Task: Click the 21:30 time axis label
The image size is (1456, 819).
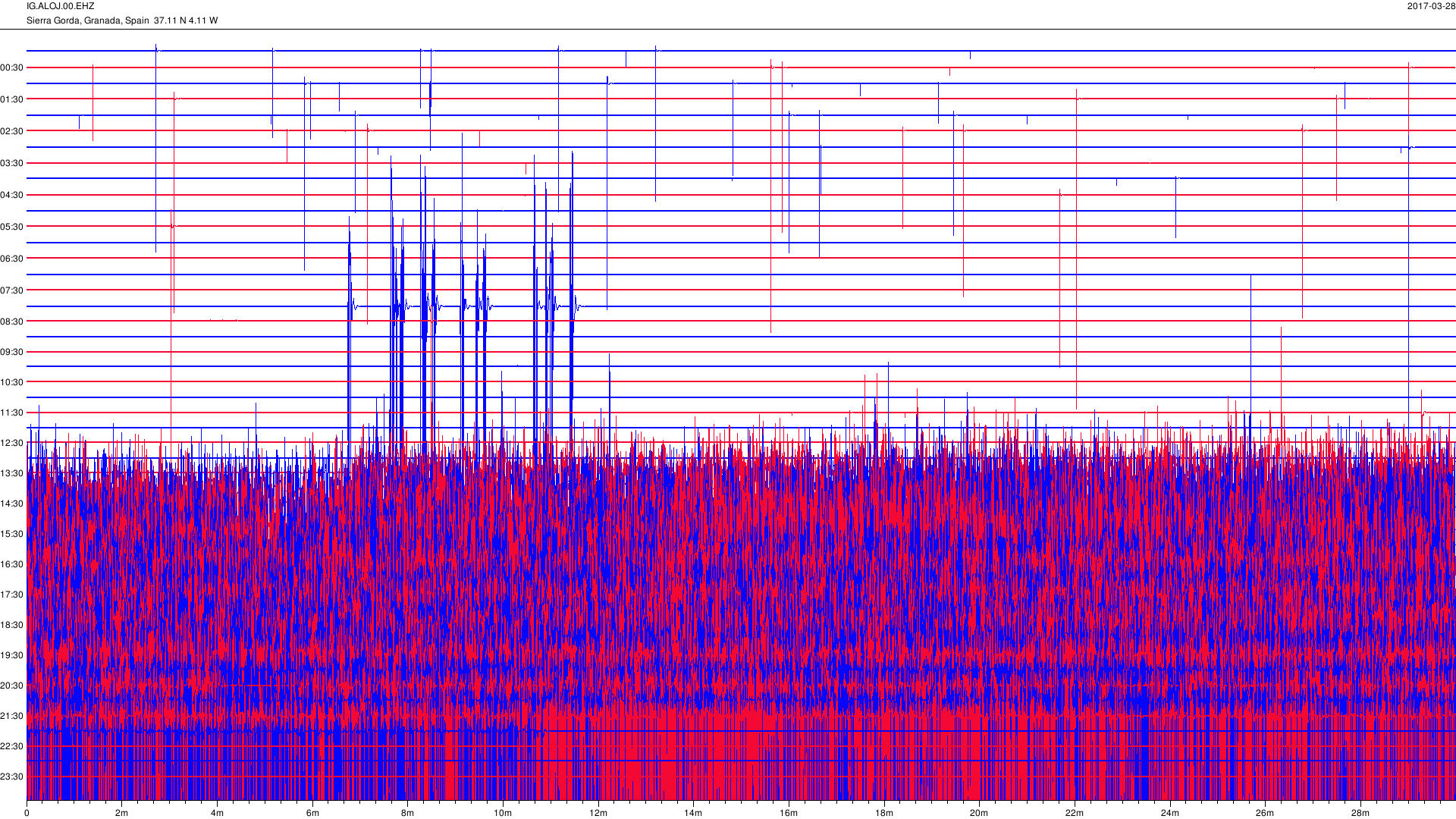Action: click(12, 716)
